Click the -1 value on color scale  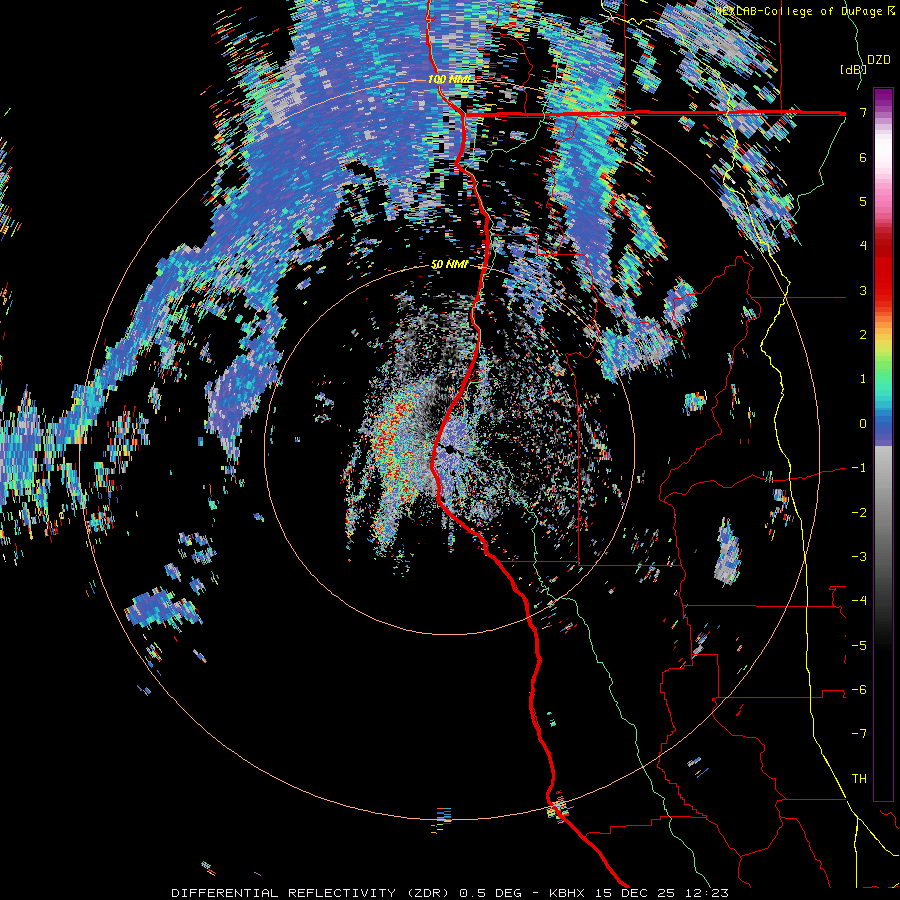tap(859, 468)
